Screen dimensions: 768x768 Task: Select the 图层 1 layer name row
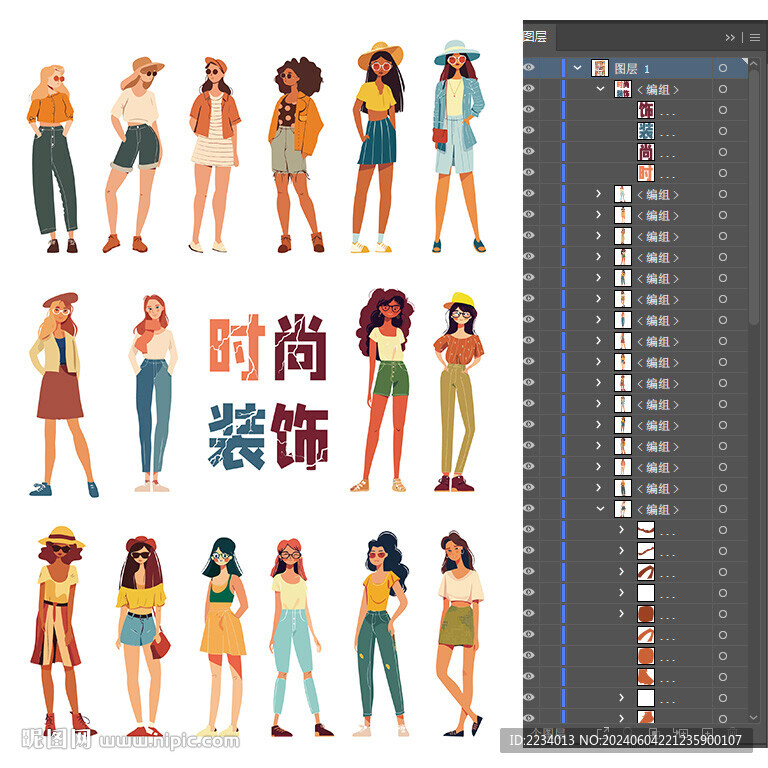[632, 68]
